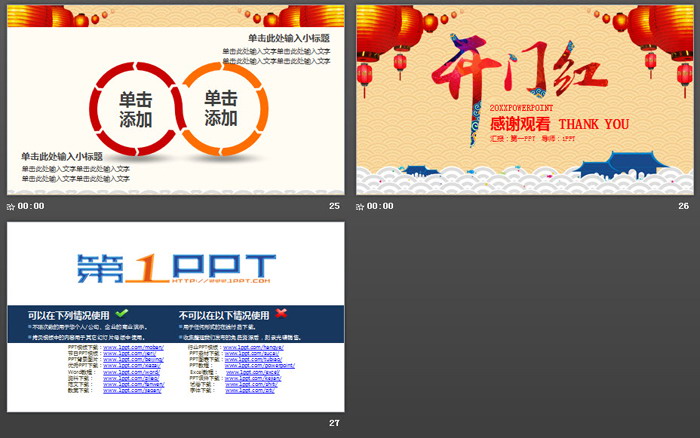
Task: Click the 00:00 timing under slide 25
Action: [x=31, y=206]
